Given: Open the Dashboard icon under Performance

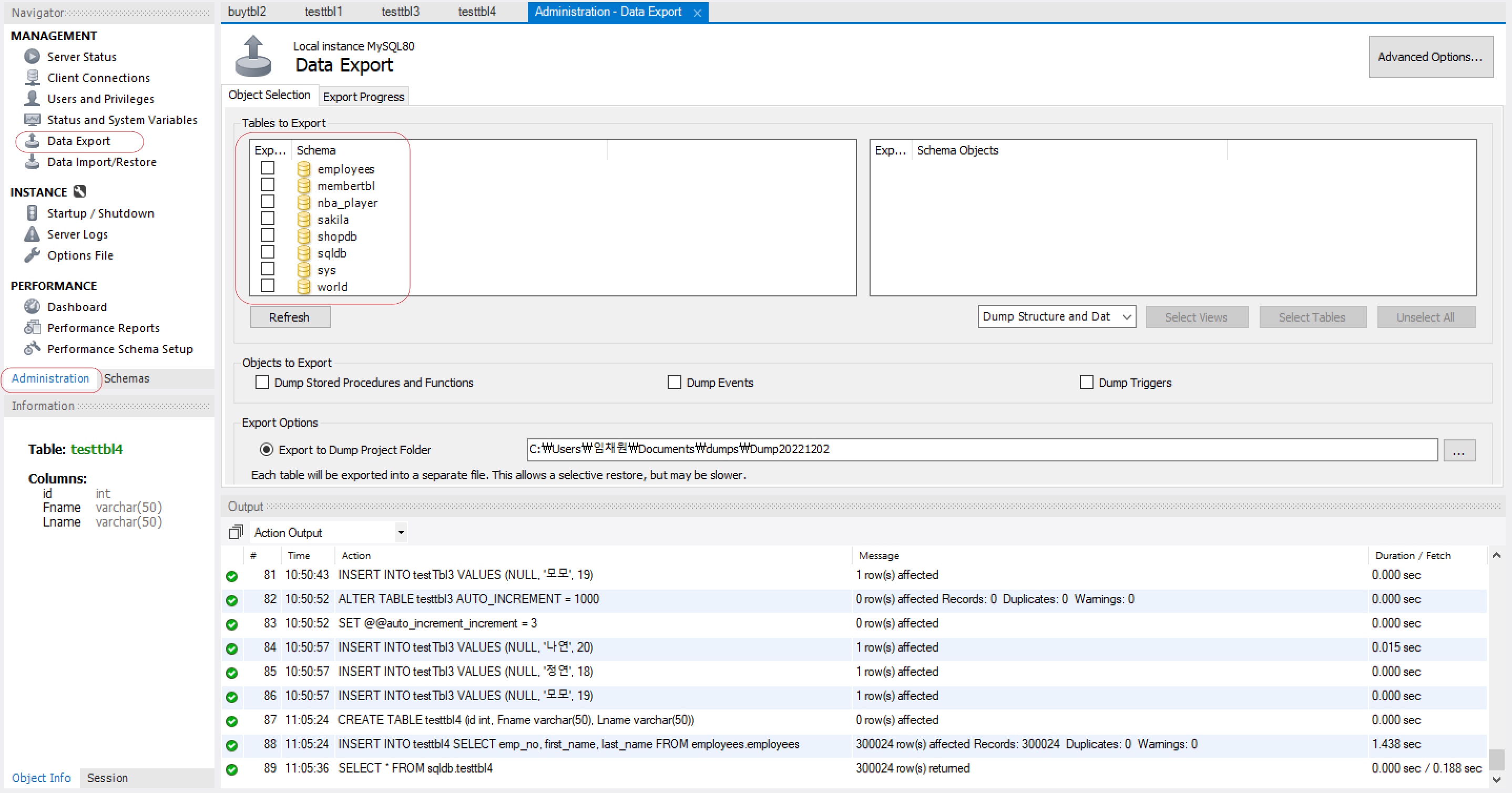Looking at the screenshot, I should coord(32,307).
